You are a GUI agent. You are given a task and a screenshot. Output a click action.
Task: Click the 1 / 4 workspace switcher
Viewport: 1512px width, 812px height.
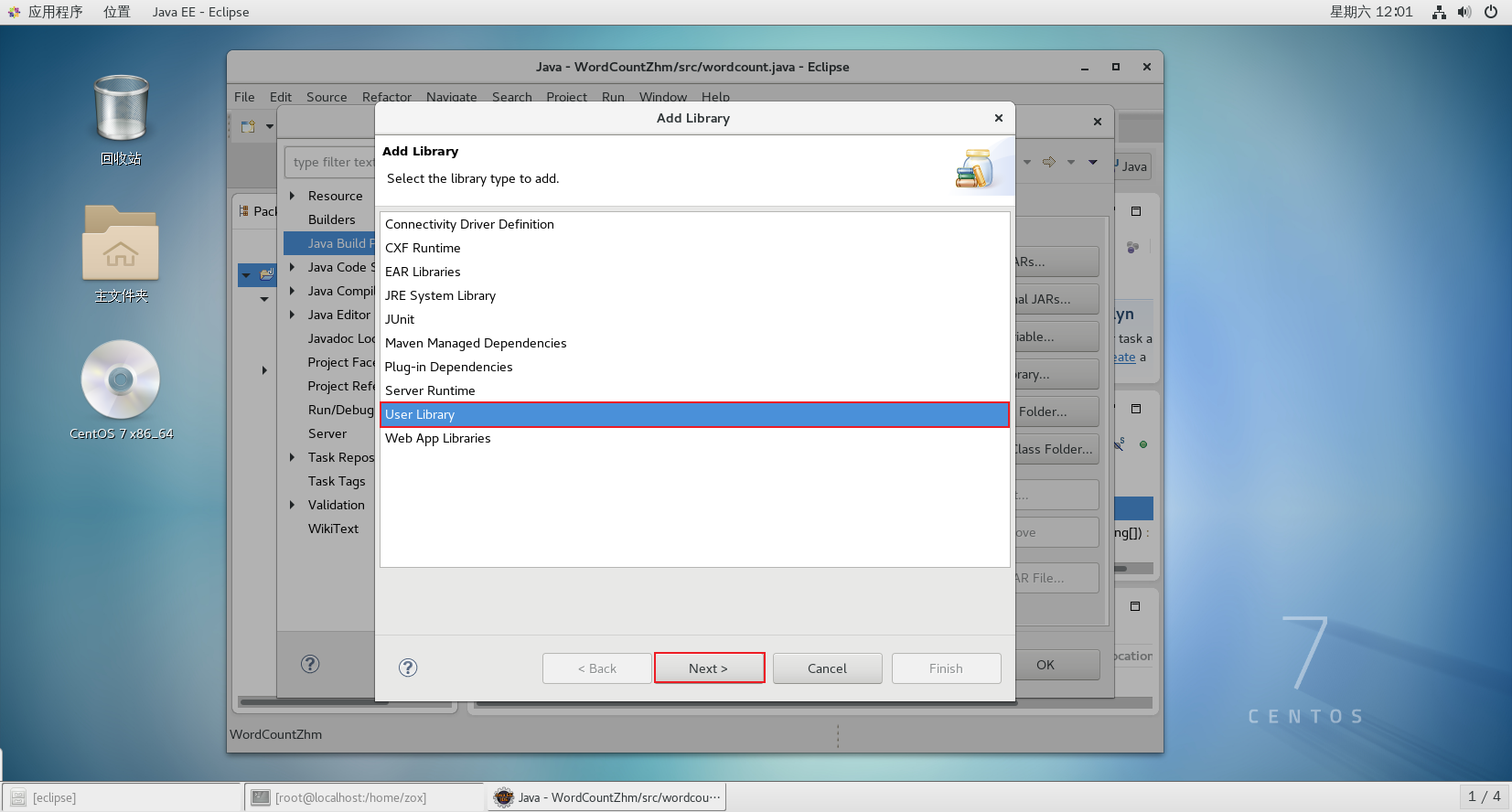tap(1484, 796)
